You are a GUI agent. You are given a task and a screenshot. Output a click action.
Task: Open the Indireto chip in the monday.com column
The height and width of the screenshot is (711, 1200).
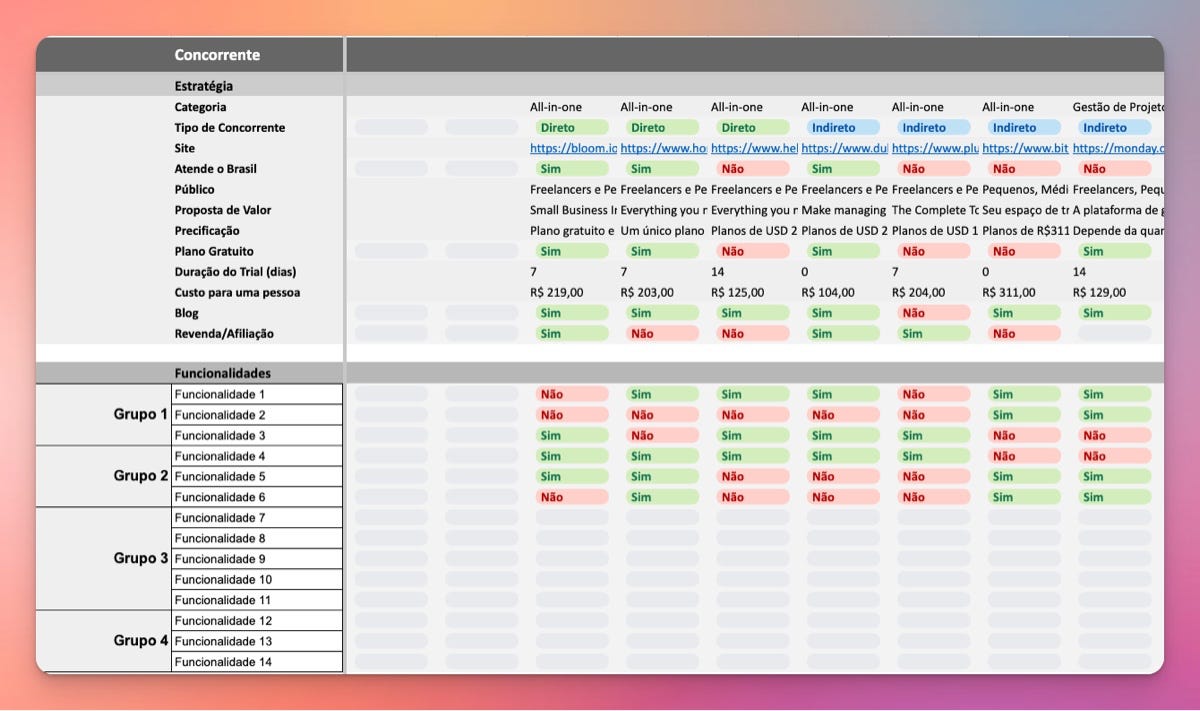pyautogui.click(x=1114, y=128)
